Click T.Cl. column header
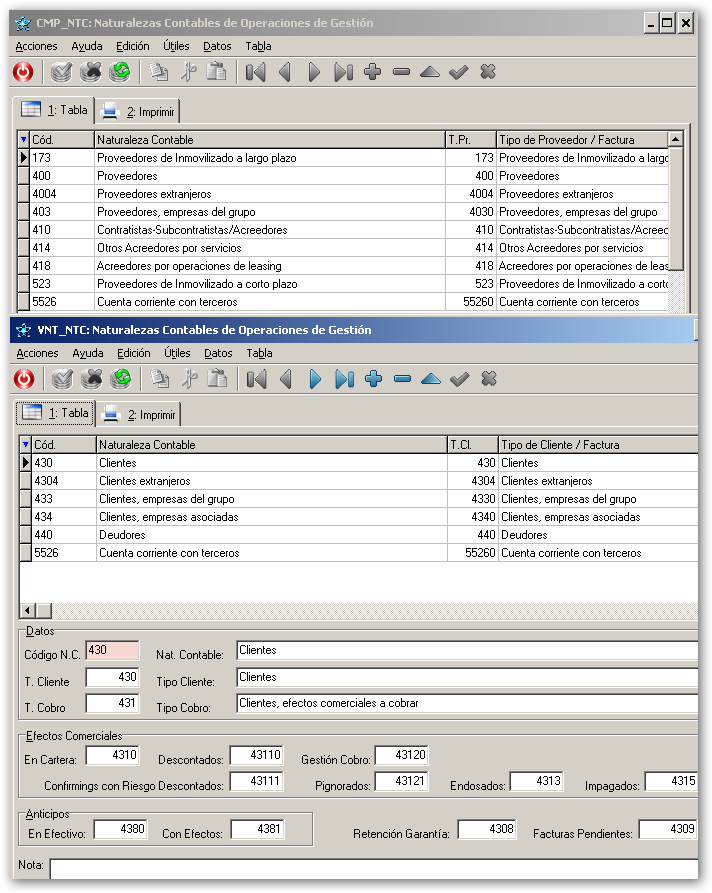Image resolution: width=712 pixels, height=893 pixels. pos(473,445)
